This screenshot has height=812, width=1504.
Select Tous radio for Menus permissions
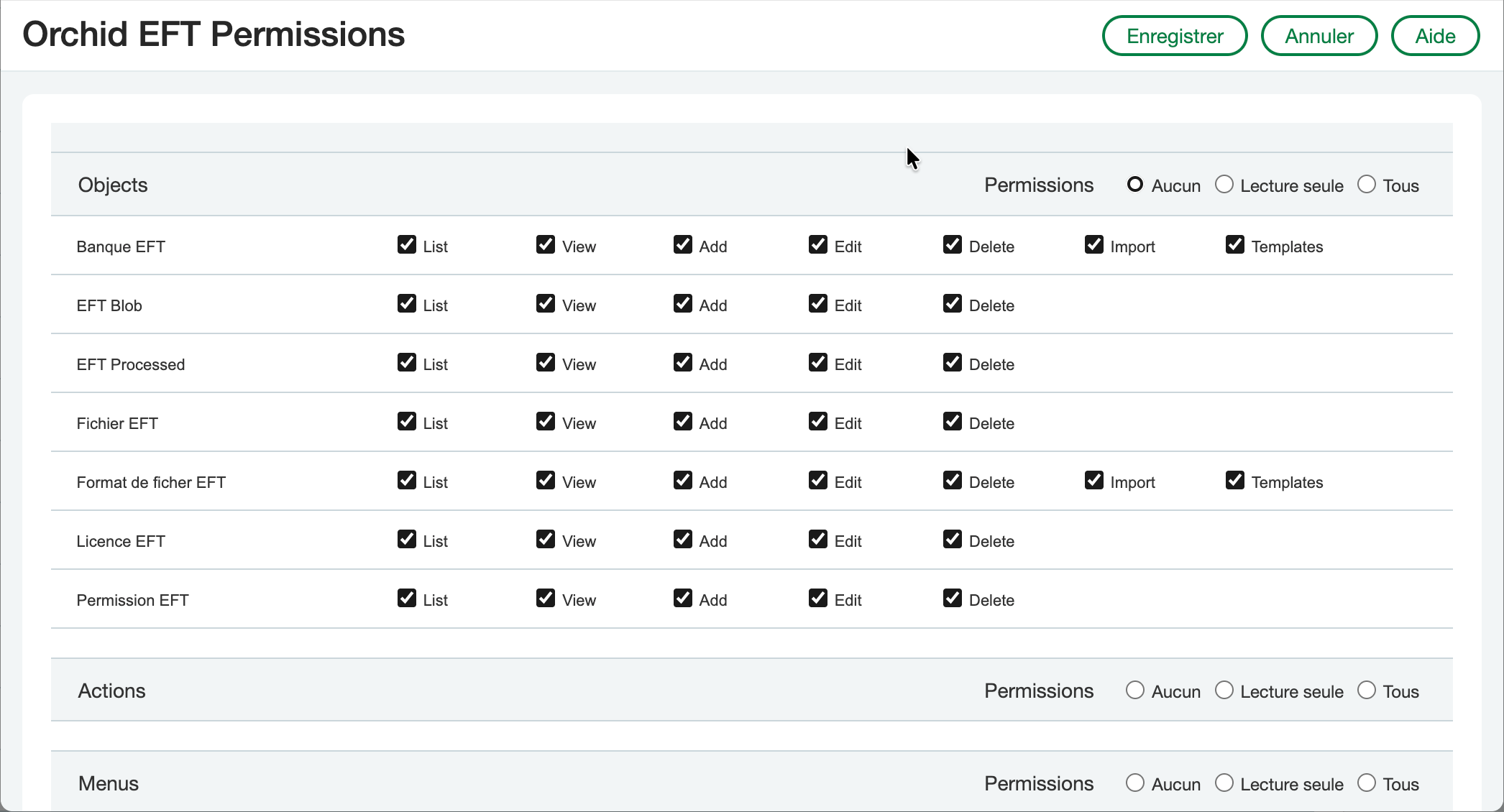tap(1366, 783)
